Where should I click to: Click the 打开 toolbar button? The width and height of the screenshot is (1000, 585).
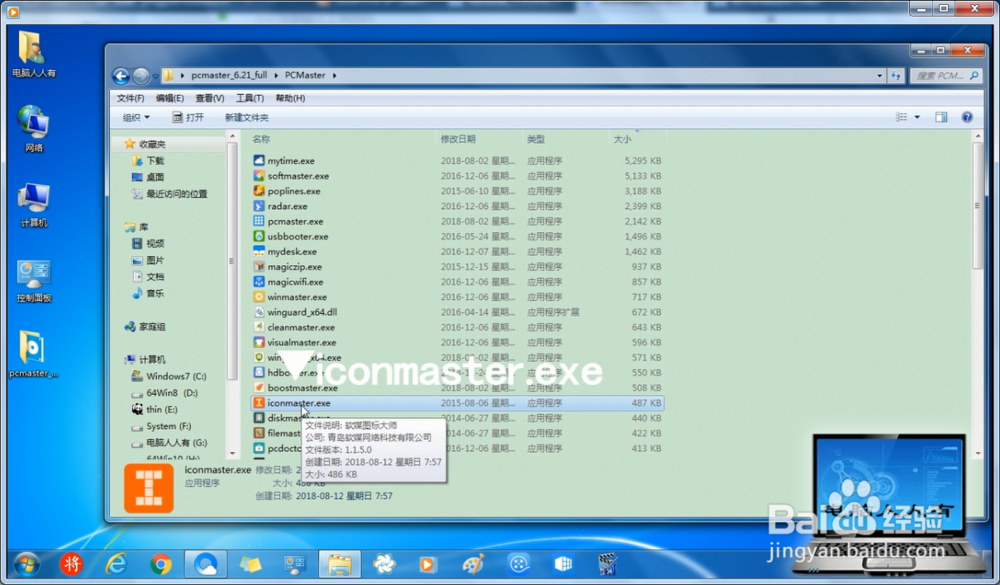point(188,117)
